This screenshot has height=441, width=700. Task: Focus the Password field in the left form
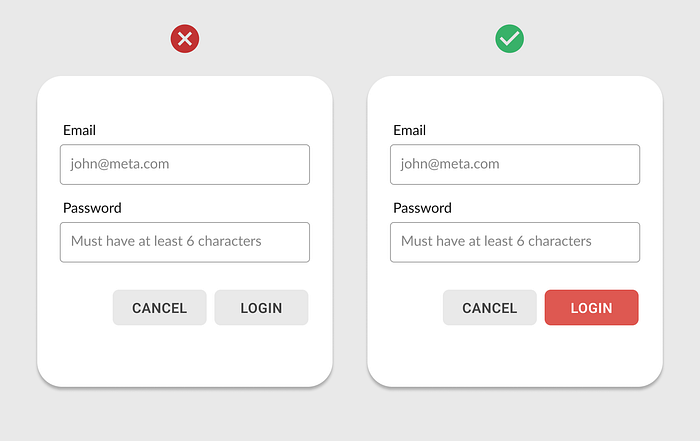[x=185, y=242]
